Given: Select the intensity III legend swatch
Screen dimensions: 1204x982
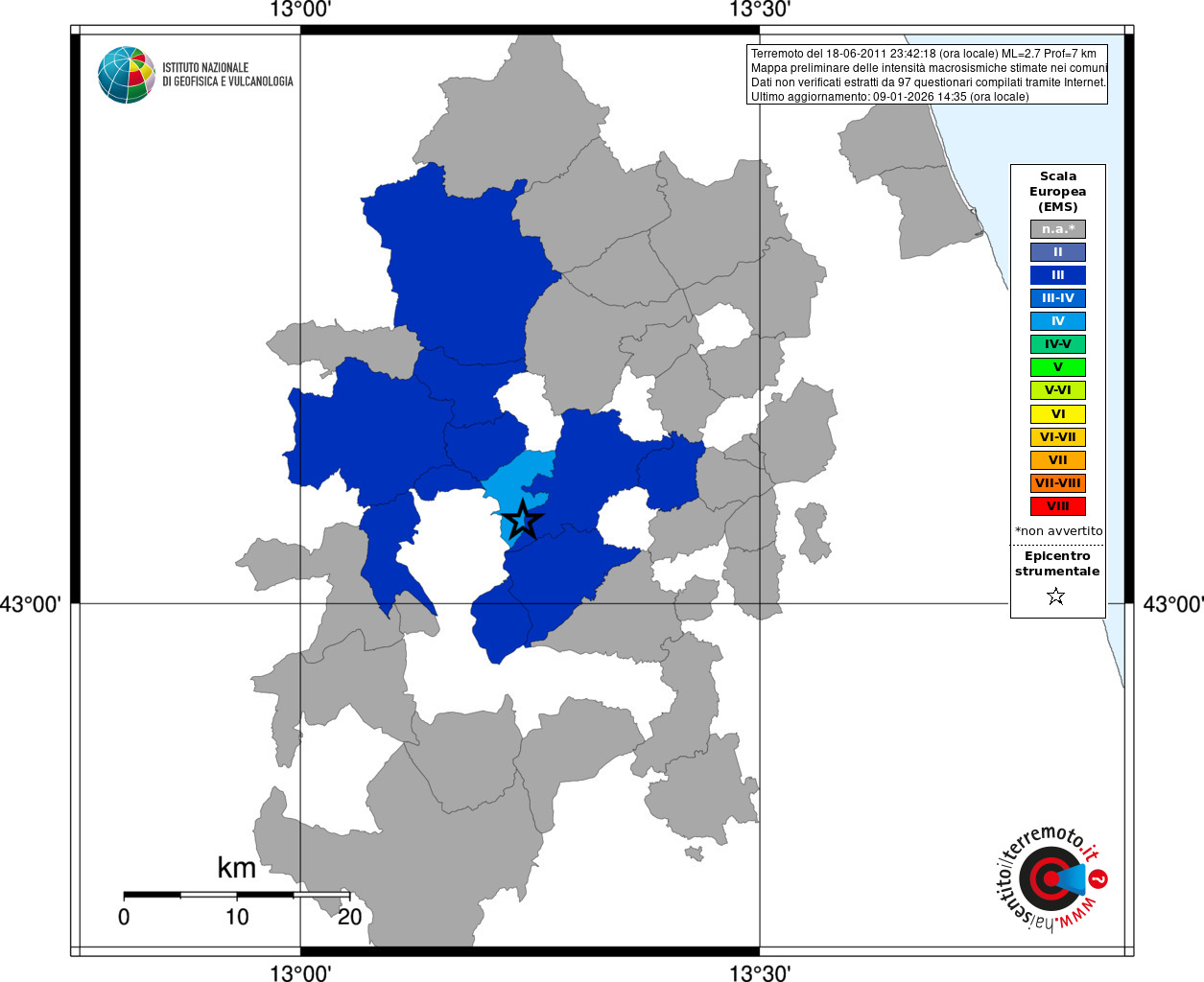Looking at the screenshot, I should click(x=1058, y=275).
